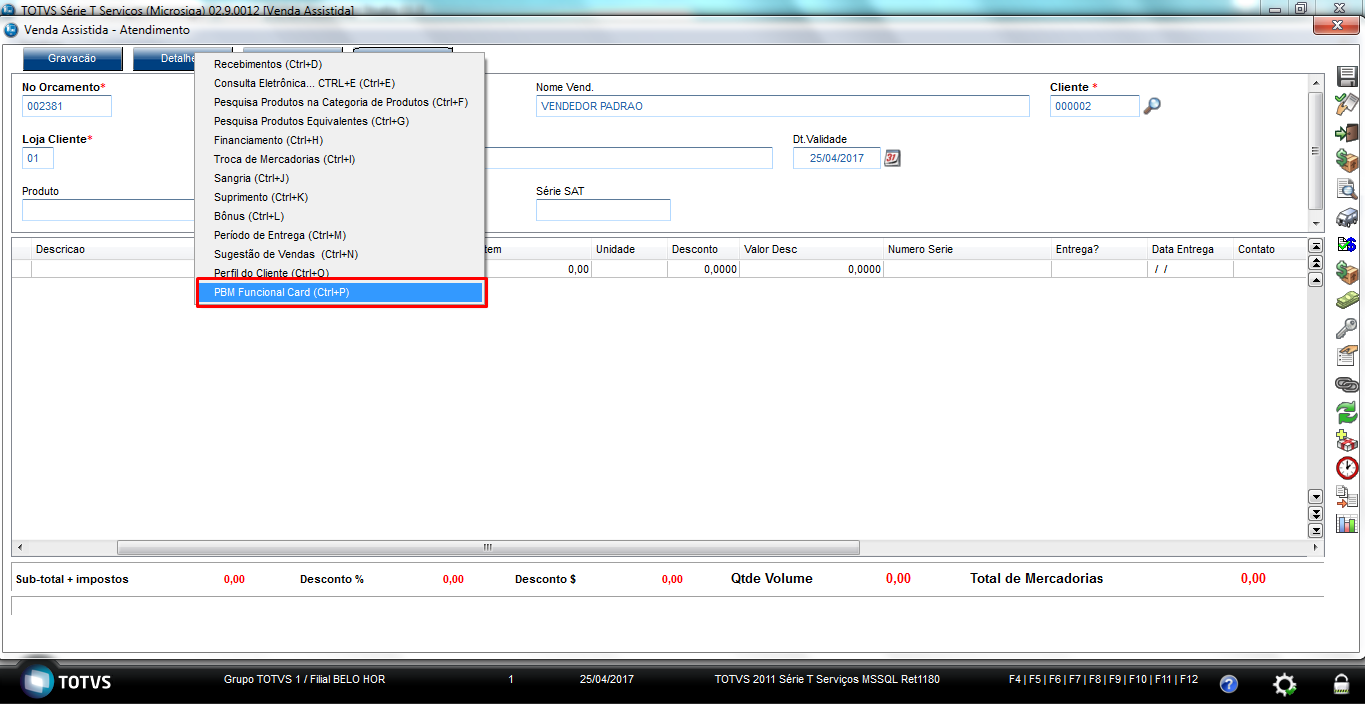Click the form scrollbar up arrow
1365x704 pixels.
[x=1315, y=82]
